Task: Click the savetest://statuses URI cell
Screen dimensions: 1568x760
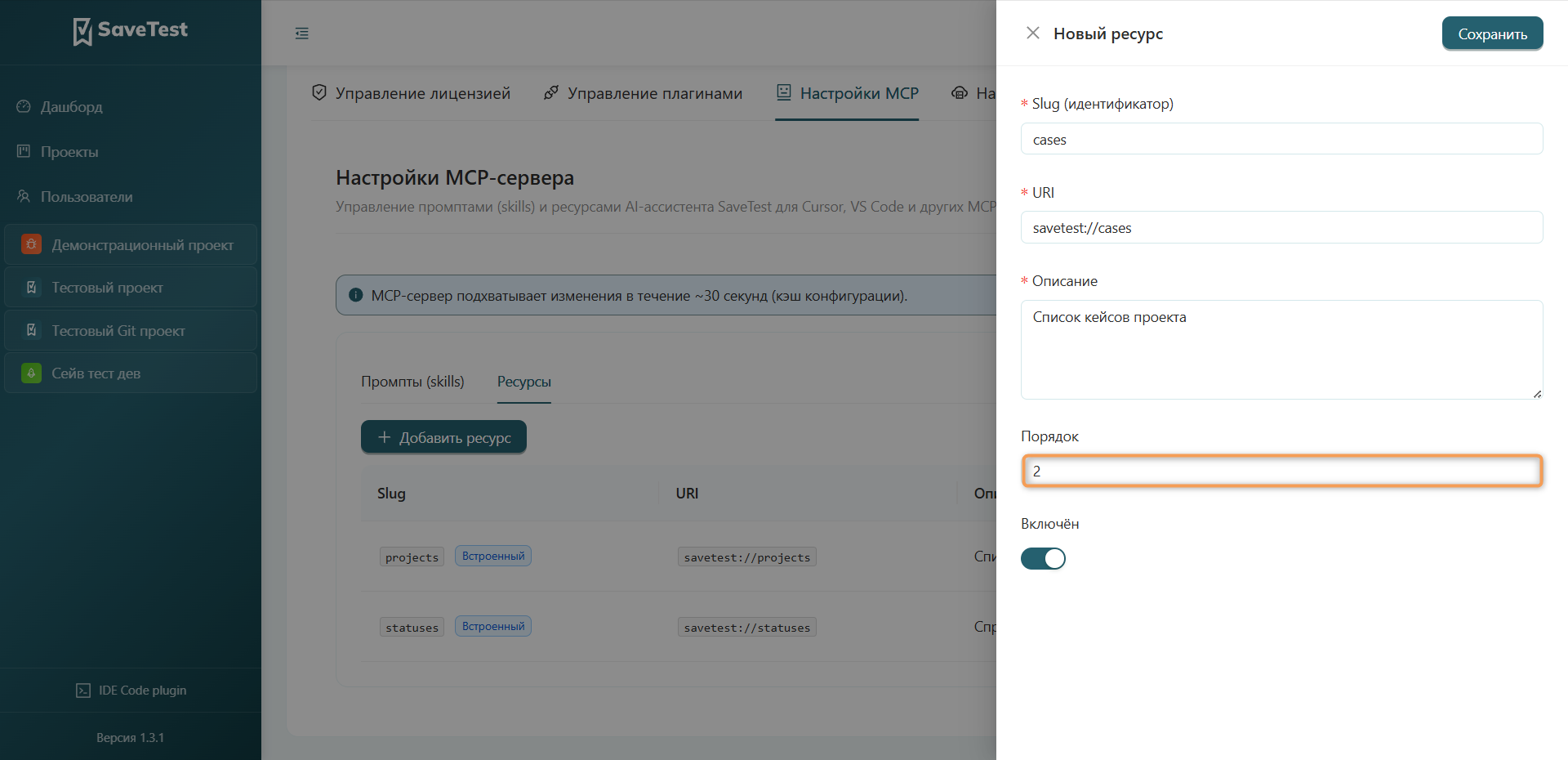Action: [x=747, y=628]
